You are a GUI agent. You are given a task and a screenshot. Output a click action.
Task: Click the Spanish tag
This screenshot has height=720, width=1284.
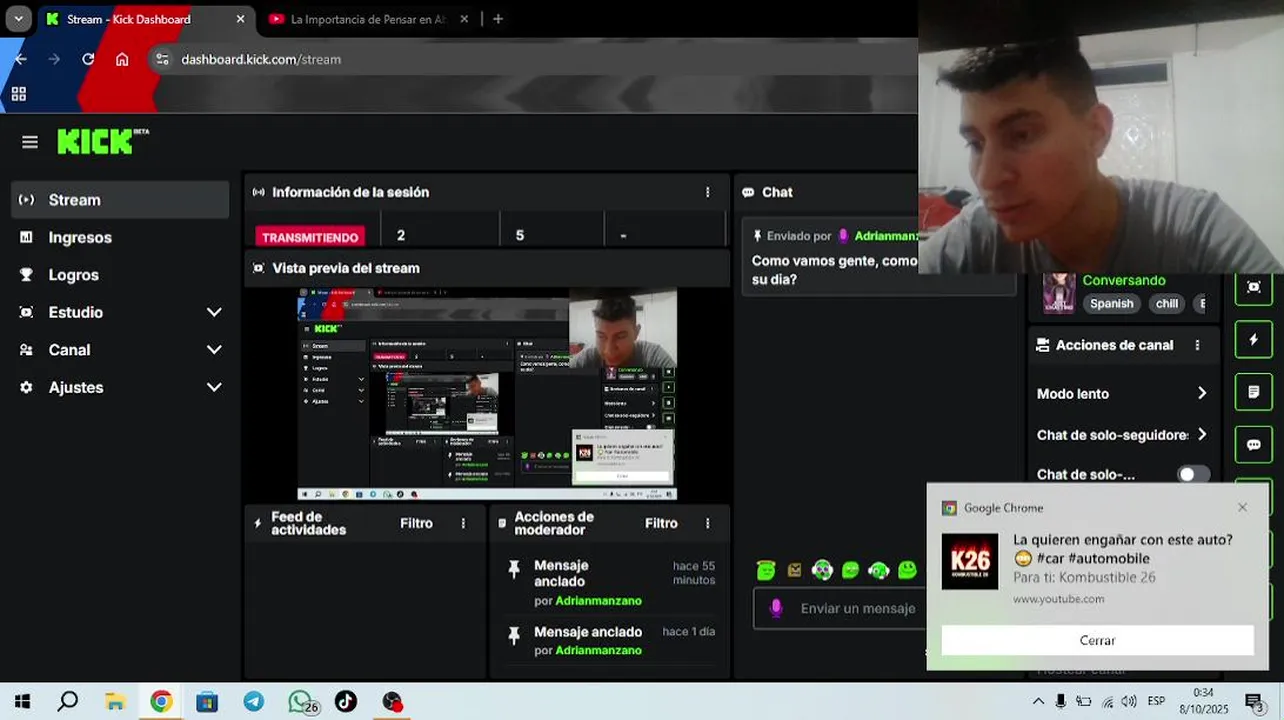click(x=1112, y=304)
